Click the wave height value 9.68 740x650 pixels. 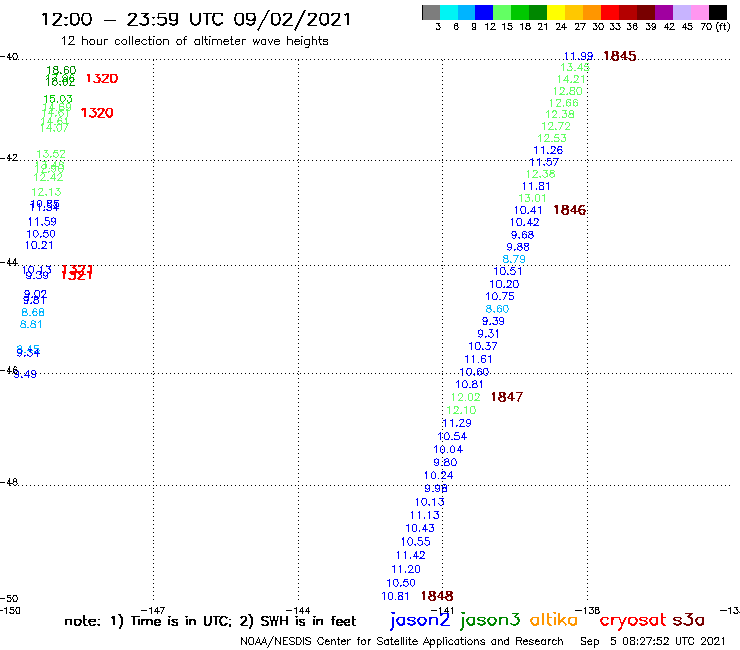[522, 235]
